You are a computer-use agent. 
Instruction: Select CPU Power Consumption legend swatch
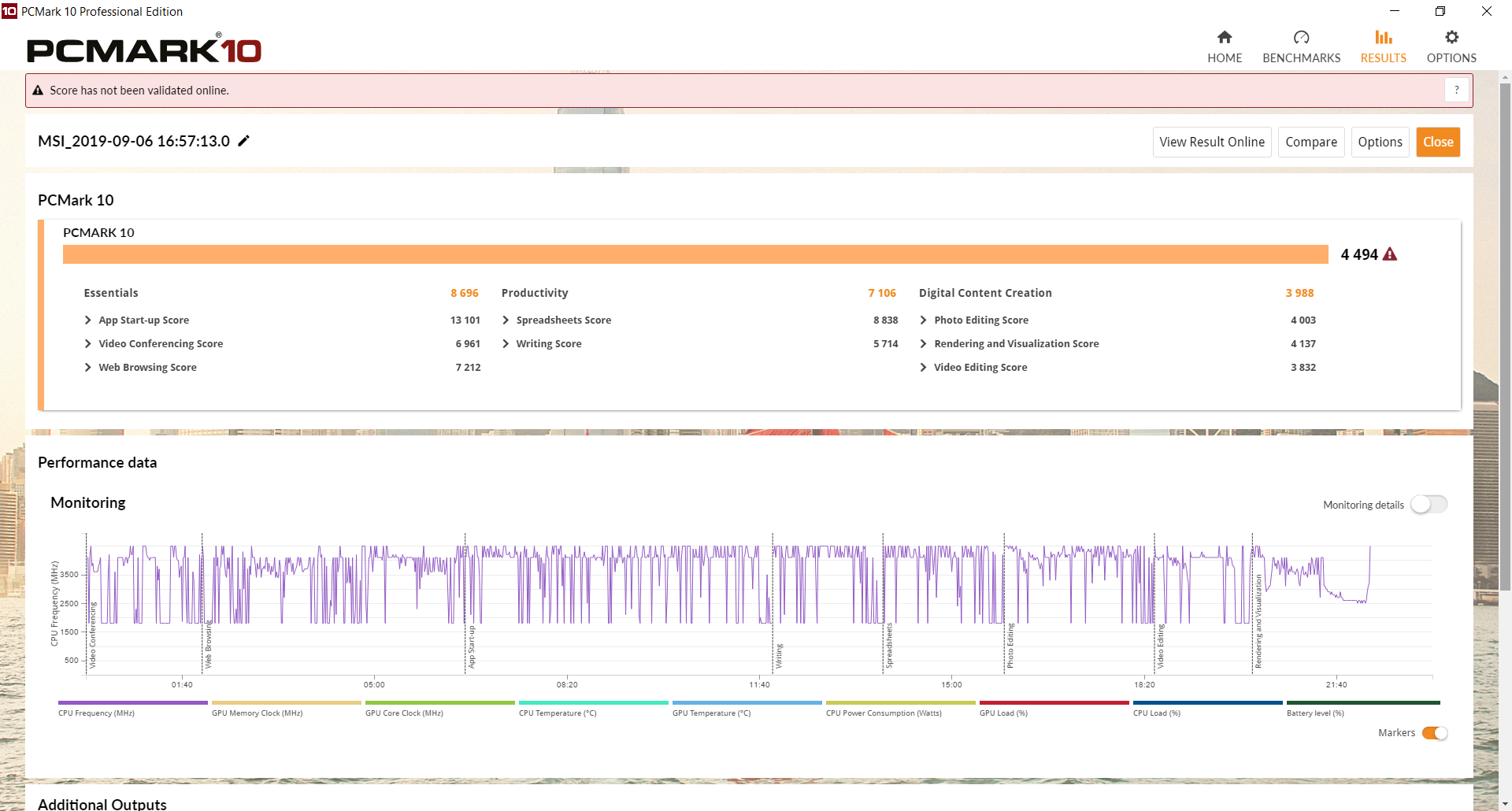tap(901, 702)
